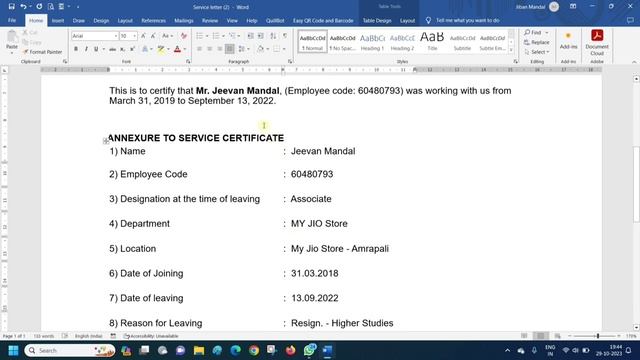
Task: Toggle Italic formatting
Action: 86,49
